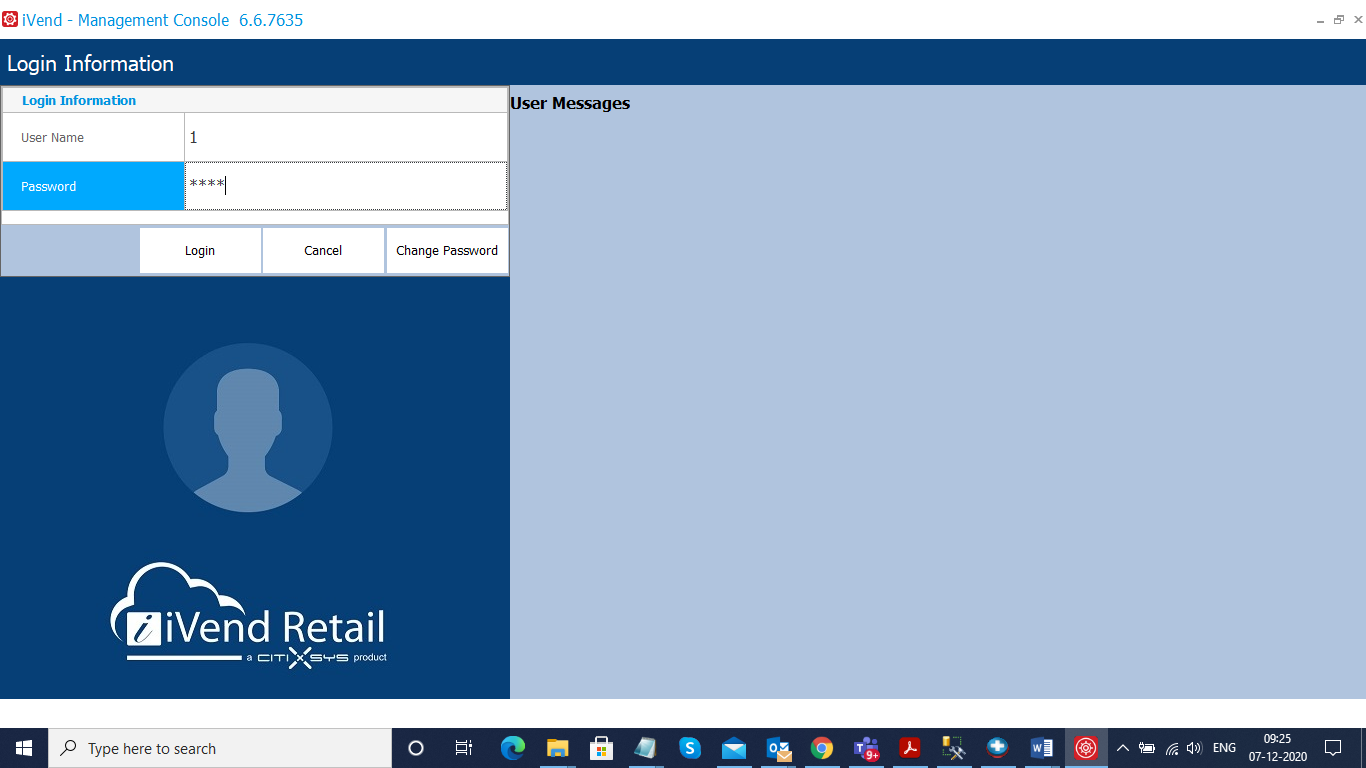Open the notepad-style app on the taskbar
Viewport: 1366px width, 768px height.
point(645,748)
